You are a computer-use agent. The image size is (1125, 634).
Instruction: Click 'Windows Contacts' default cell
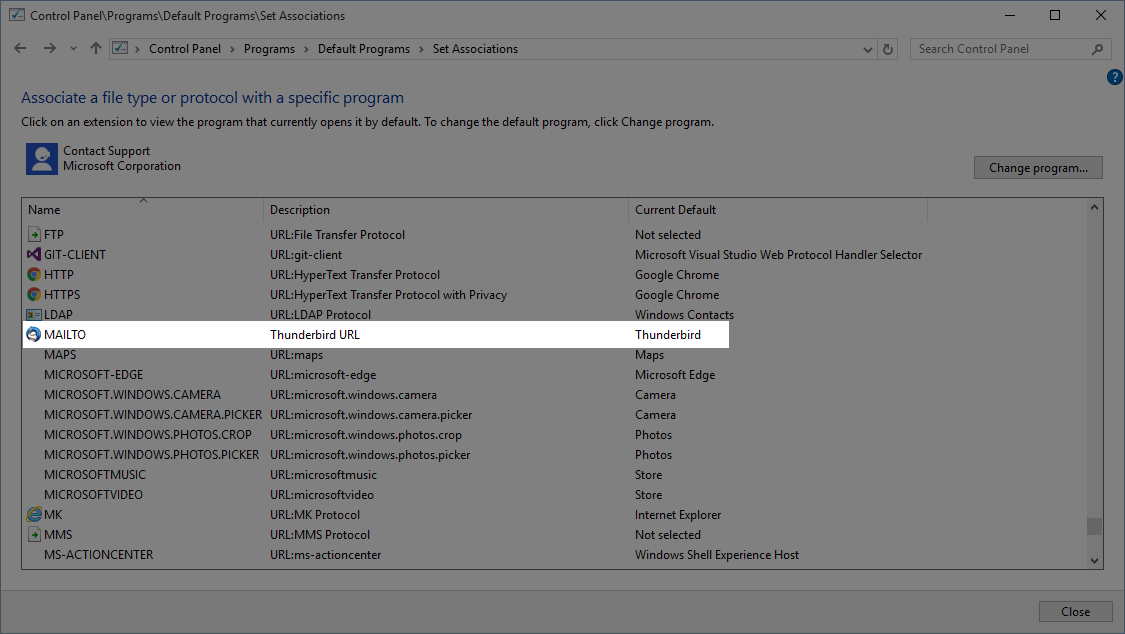(x=684, y=315)
